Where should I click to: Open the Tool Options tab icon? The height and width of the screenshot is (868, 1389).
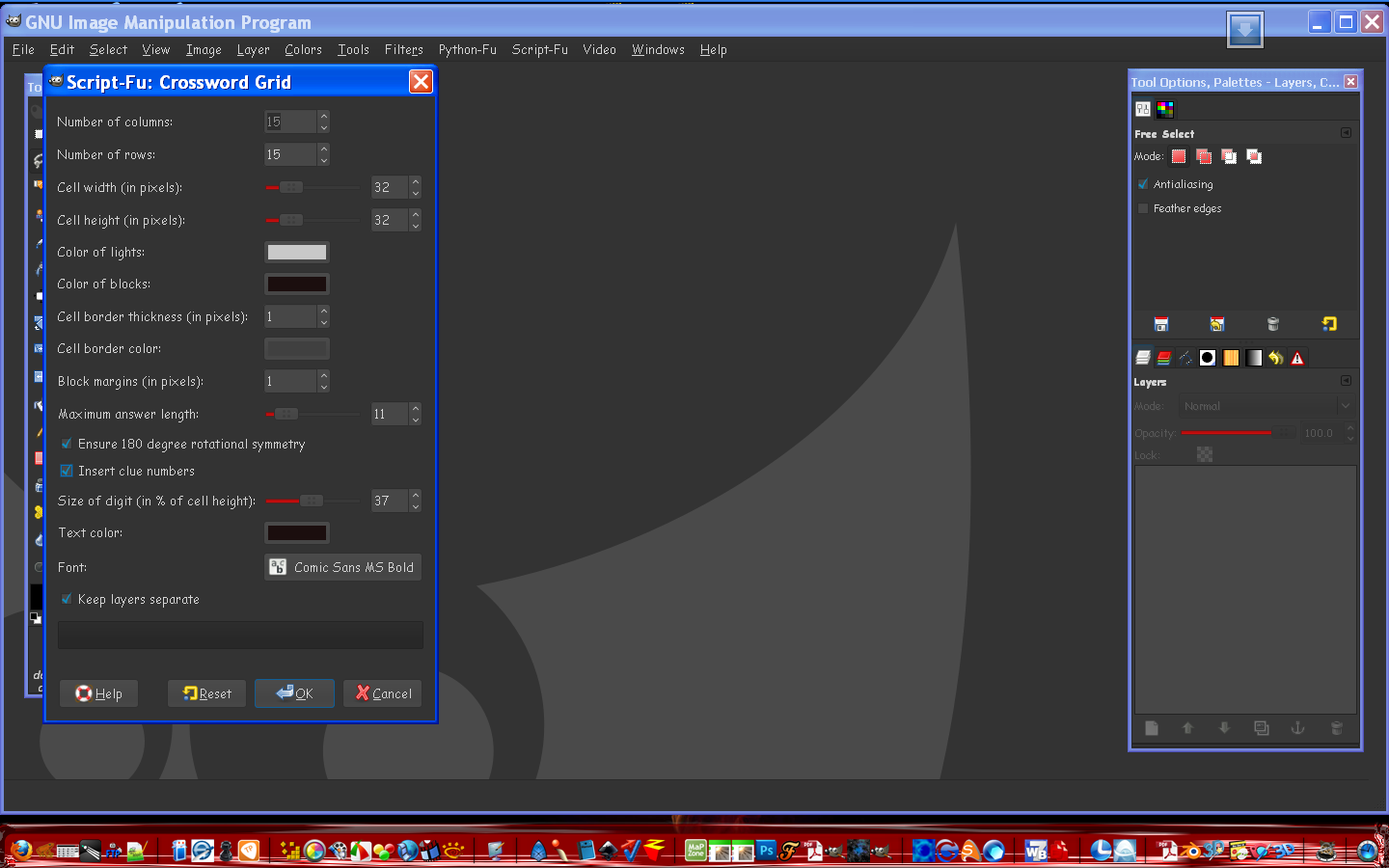(x=1143, y=109)
